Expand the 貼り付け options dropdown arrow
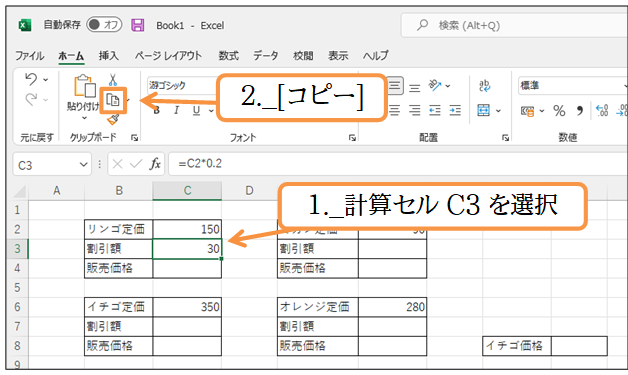The width and height of the screenshot is (628, 375). tap(84, 118)
